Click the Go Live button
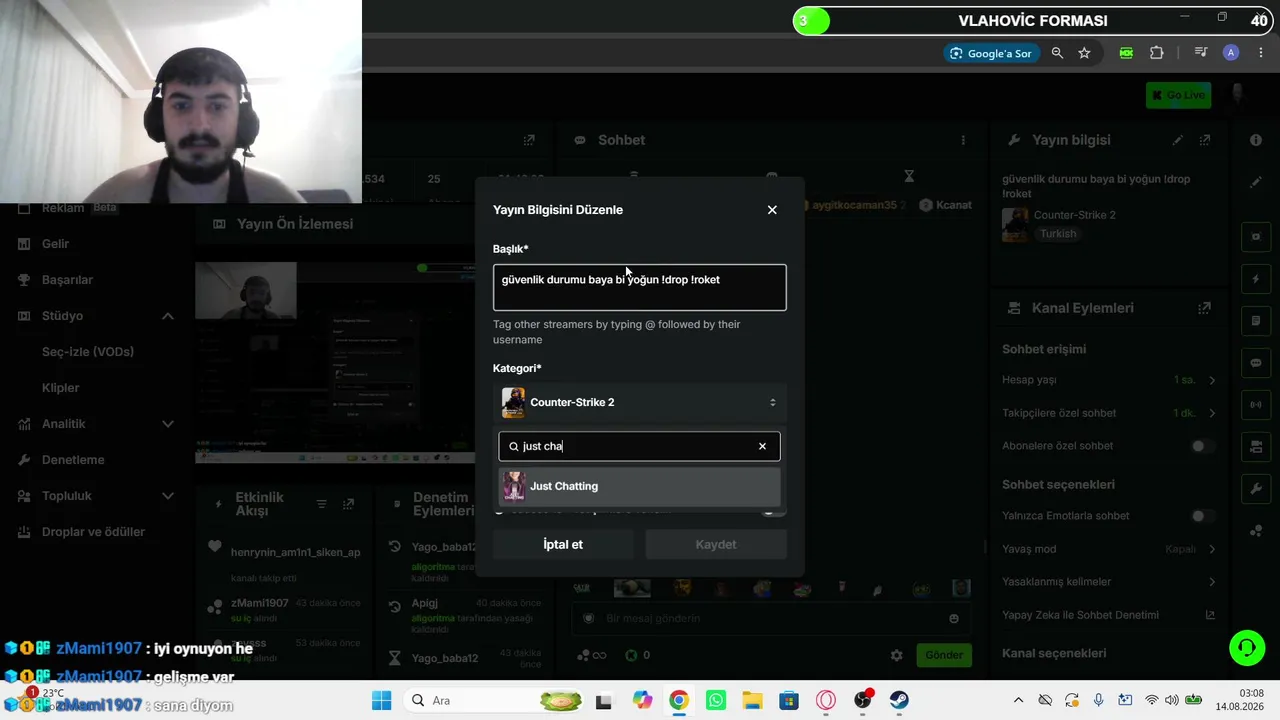The width and height of the screenshot is (1280, 720). (x=1179, y=95)
